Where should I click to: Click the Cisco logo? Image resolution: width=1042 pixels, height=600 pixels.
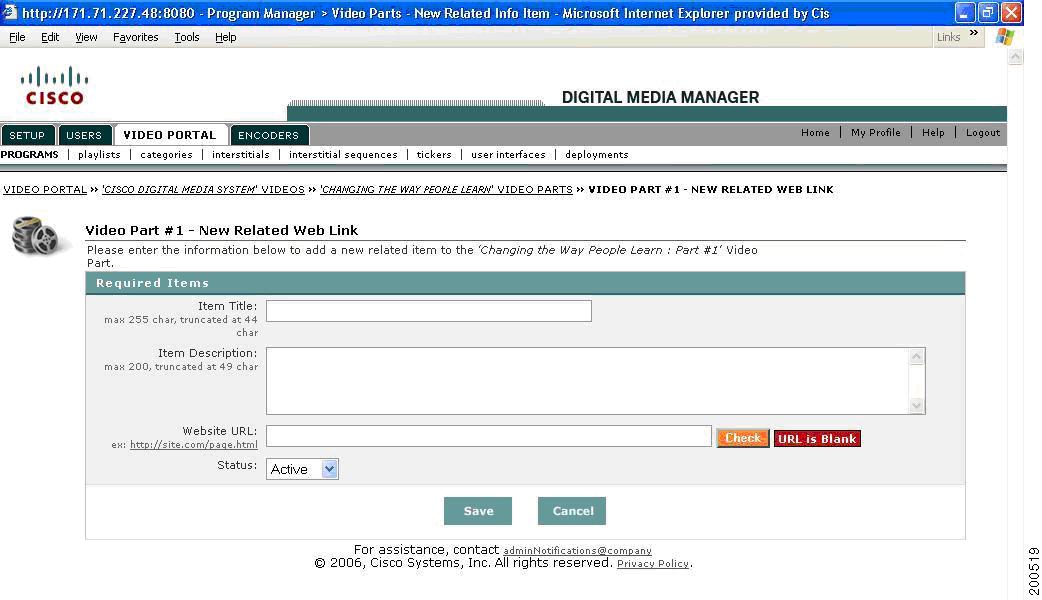pyautogui.click(x=53, y=85)
